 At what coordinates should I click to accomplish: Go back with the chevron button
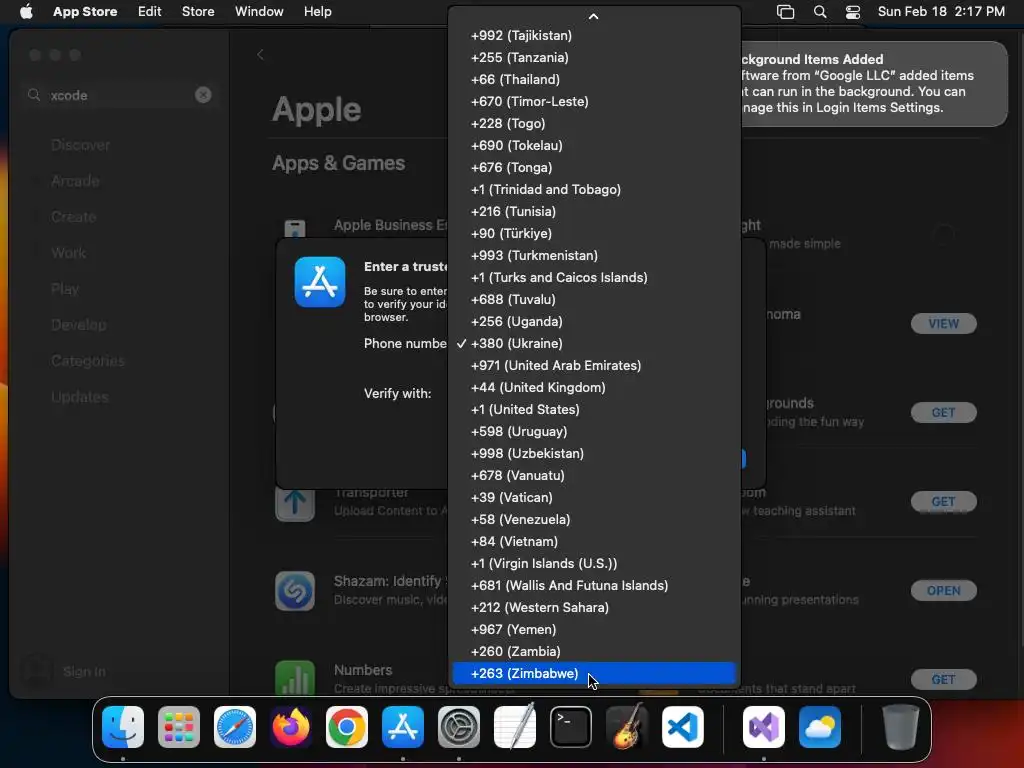click(260, 55)
